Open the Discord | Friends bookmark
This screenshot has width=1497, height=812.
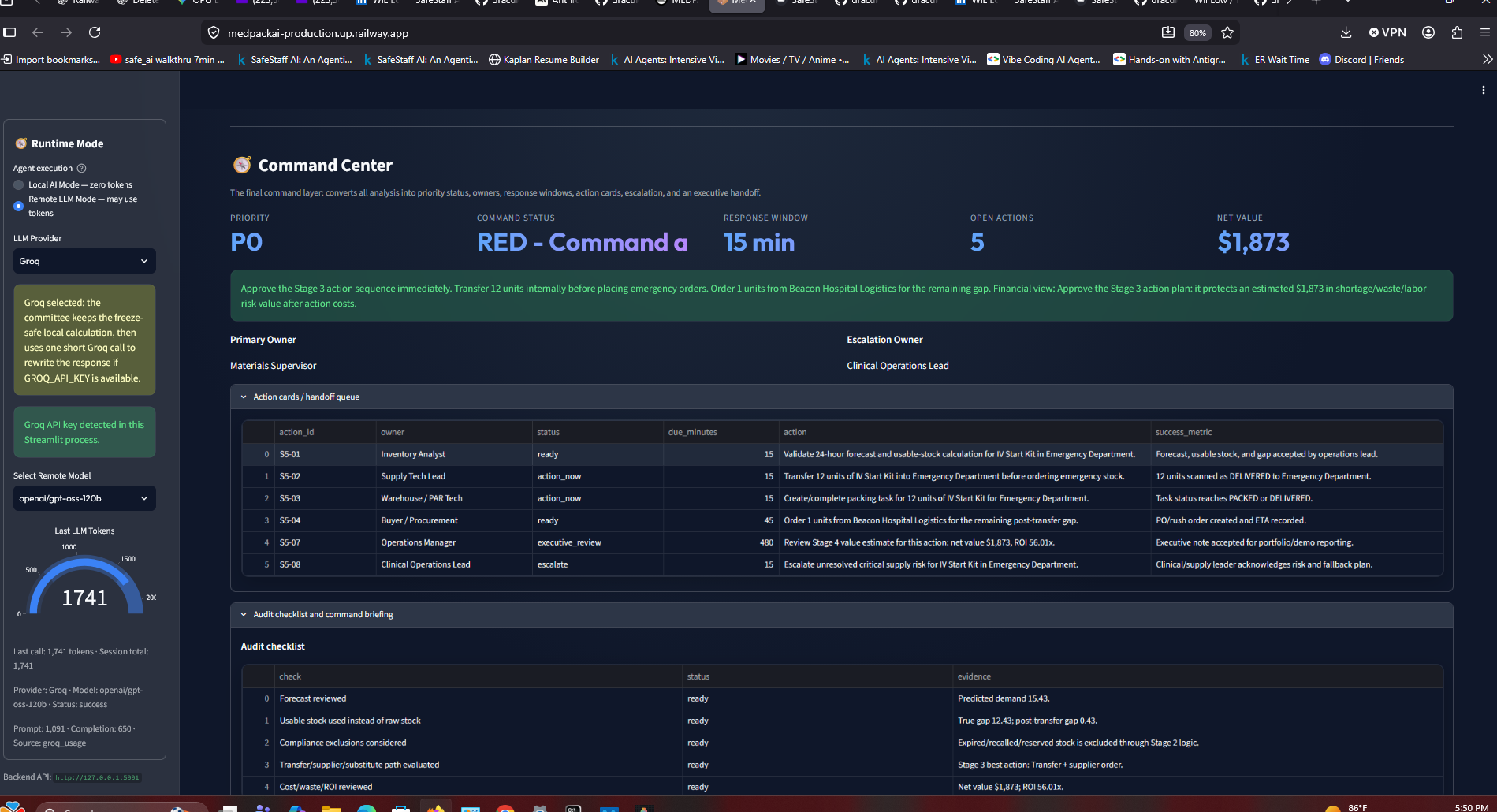coord(1361,59)
